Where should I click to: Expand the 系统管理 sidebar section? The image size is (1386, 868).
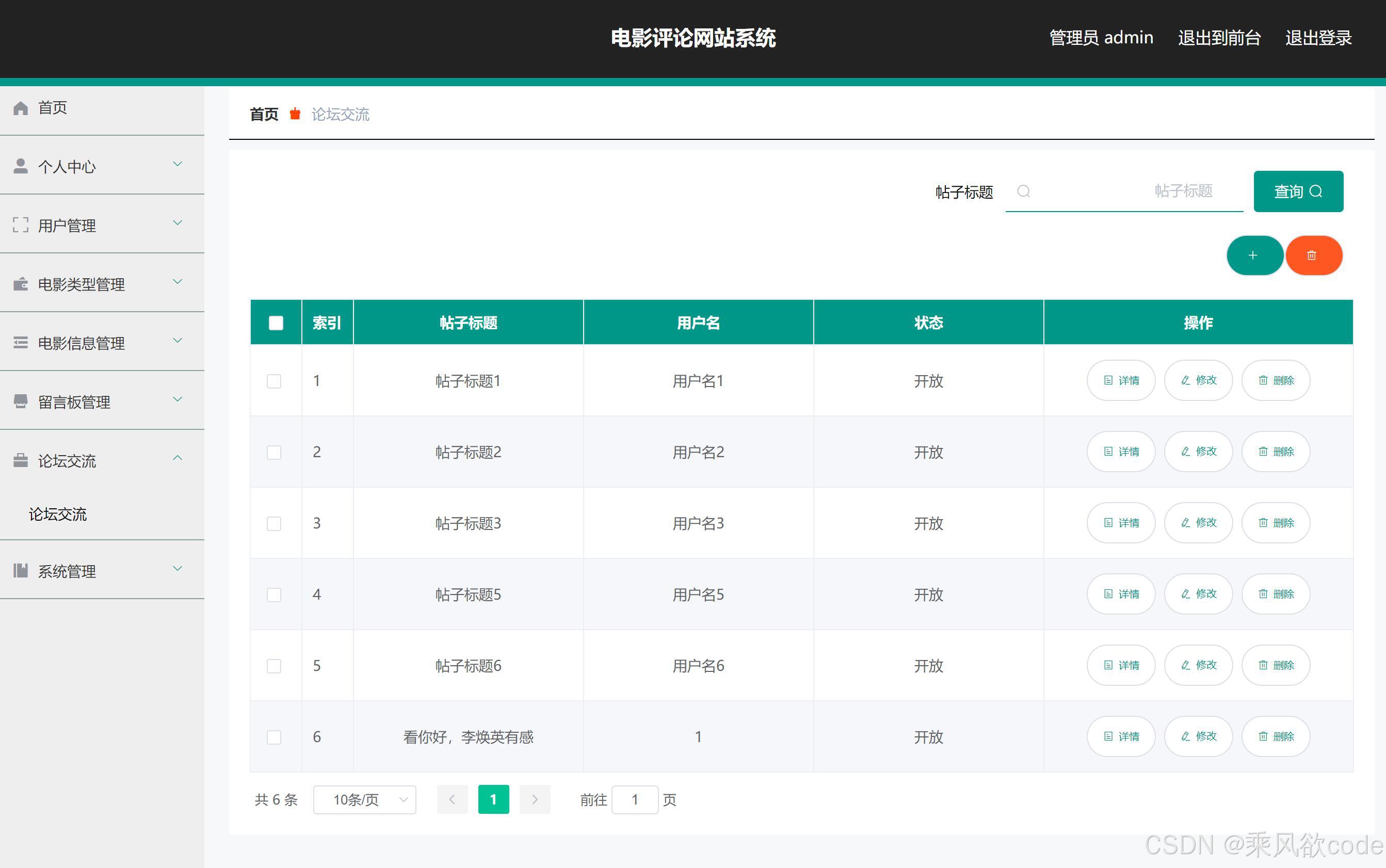178,568
